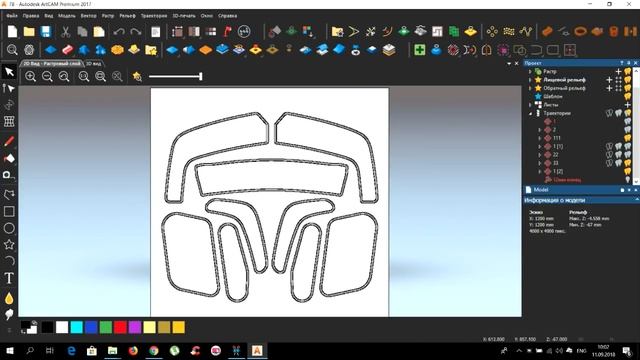
Task: Click the previous zoom magnifier icon
Action: (64, 76)
